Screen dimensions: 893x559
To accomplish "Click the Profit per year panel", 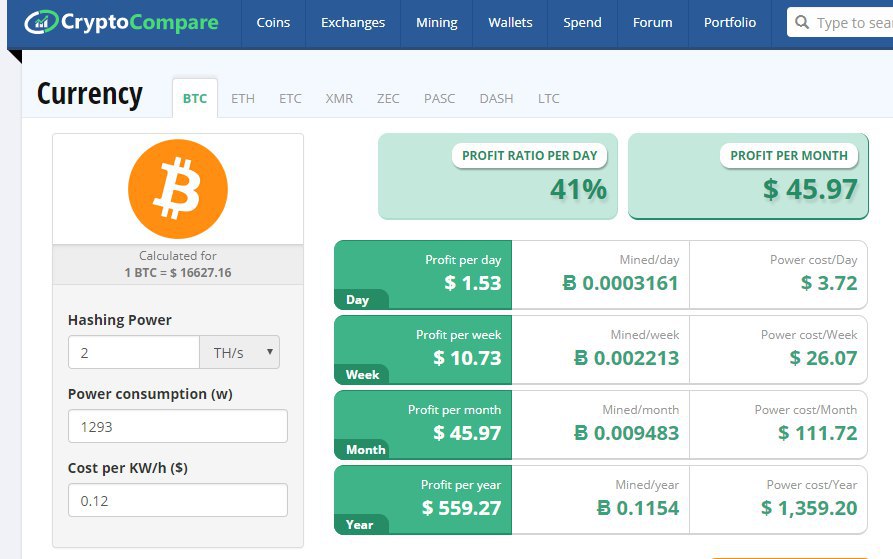I will pyautogui.click(x=423, y=500).
